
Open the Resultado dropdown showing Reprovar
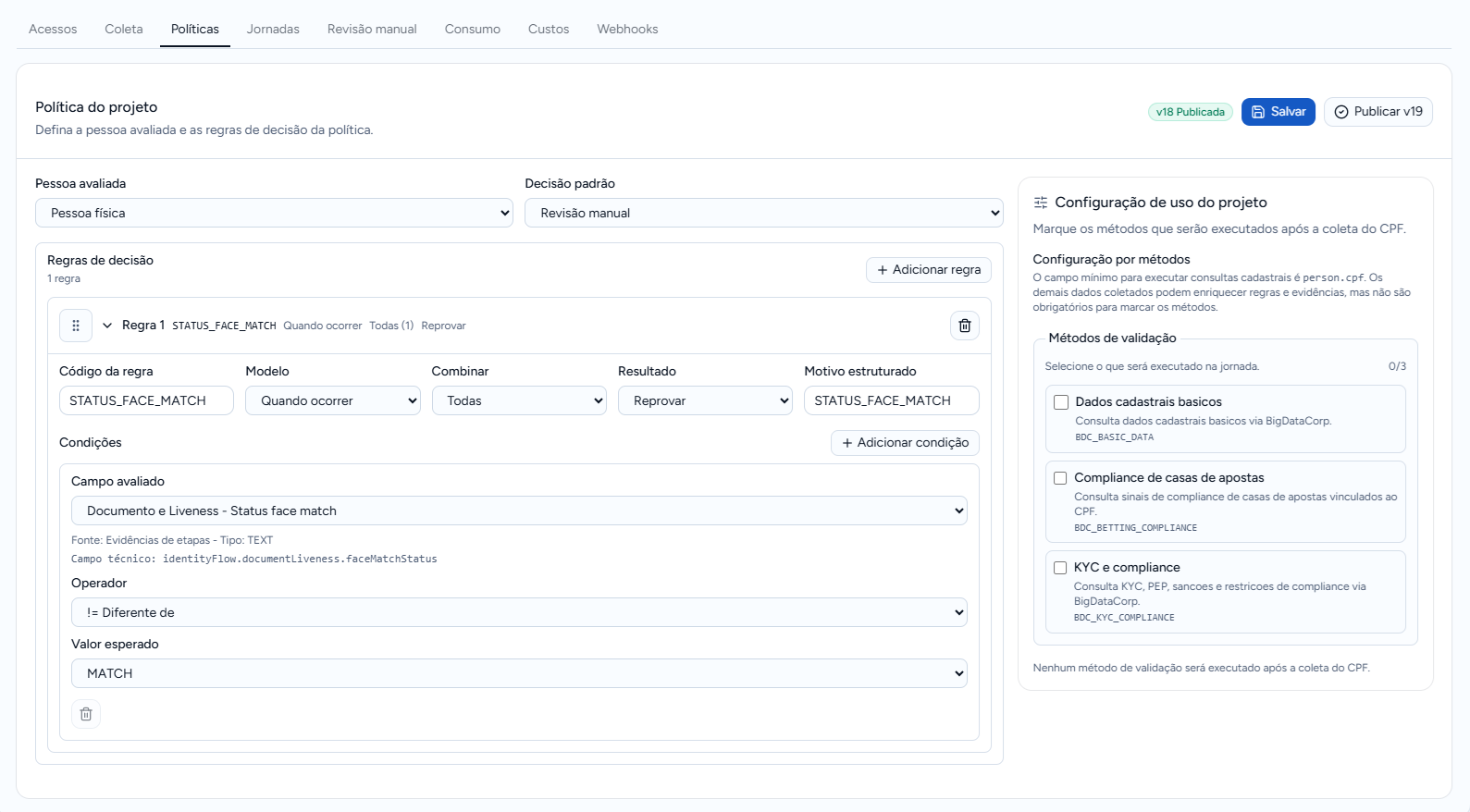tap(705, 400)
